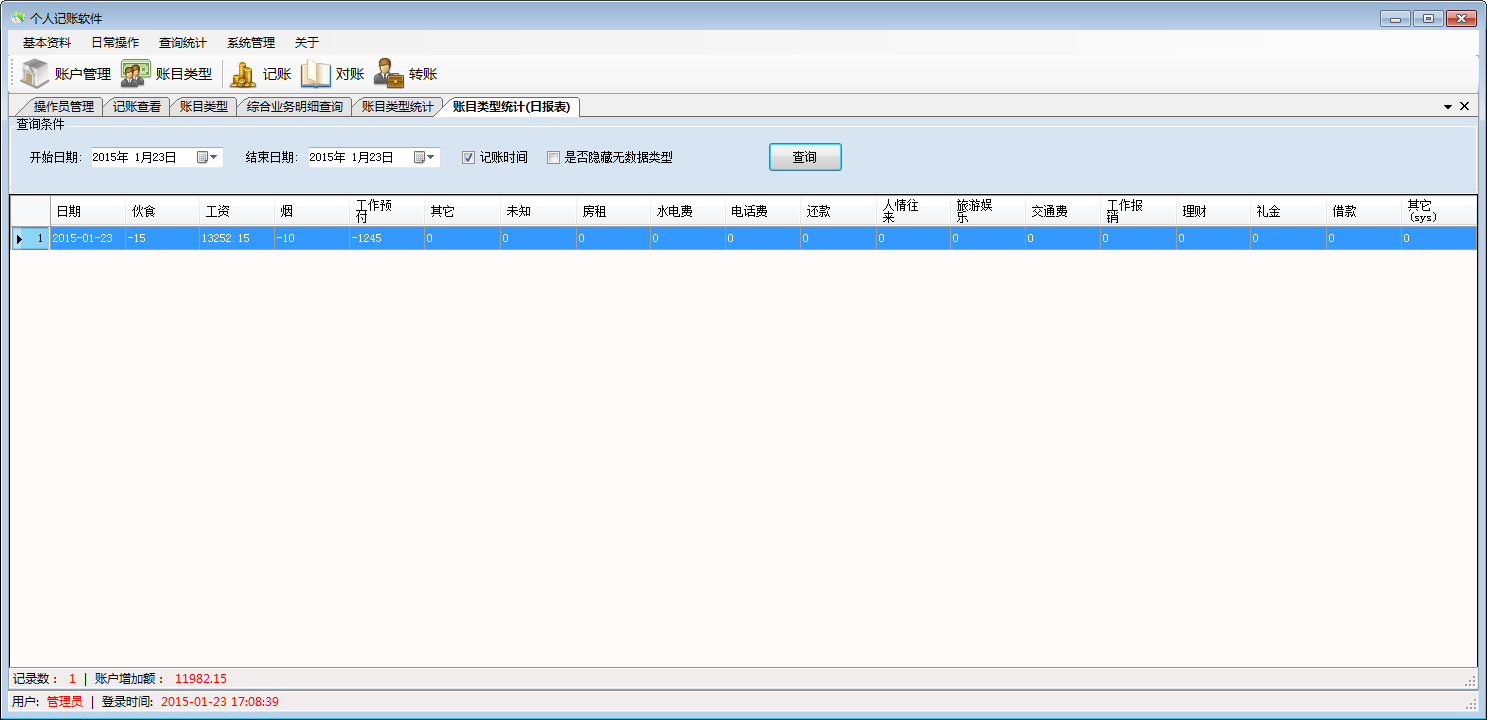This screenshot has height=720, width=1487.
Task: Select the 13252.15 cell in the grid
Action: point(236,239)
